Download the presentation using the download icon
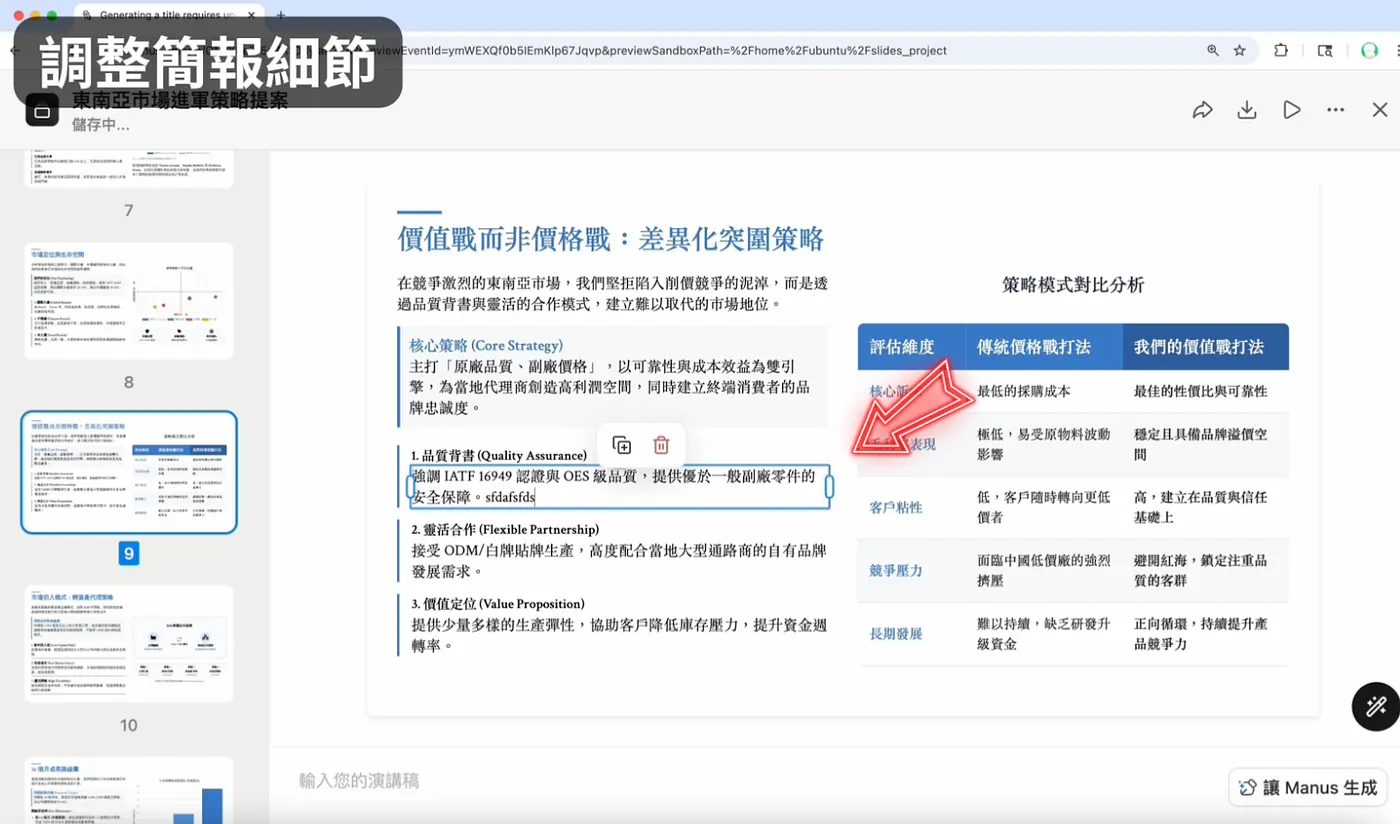The width and height of the screenshot is (1400, 824). (x=1247, y=110)
